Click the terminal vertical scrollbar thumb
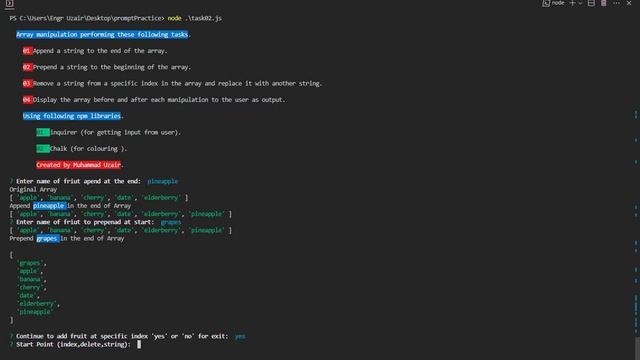Viewport: 640px width, 360px height. click(x=637, y=348)
